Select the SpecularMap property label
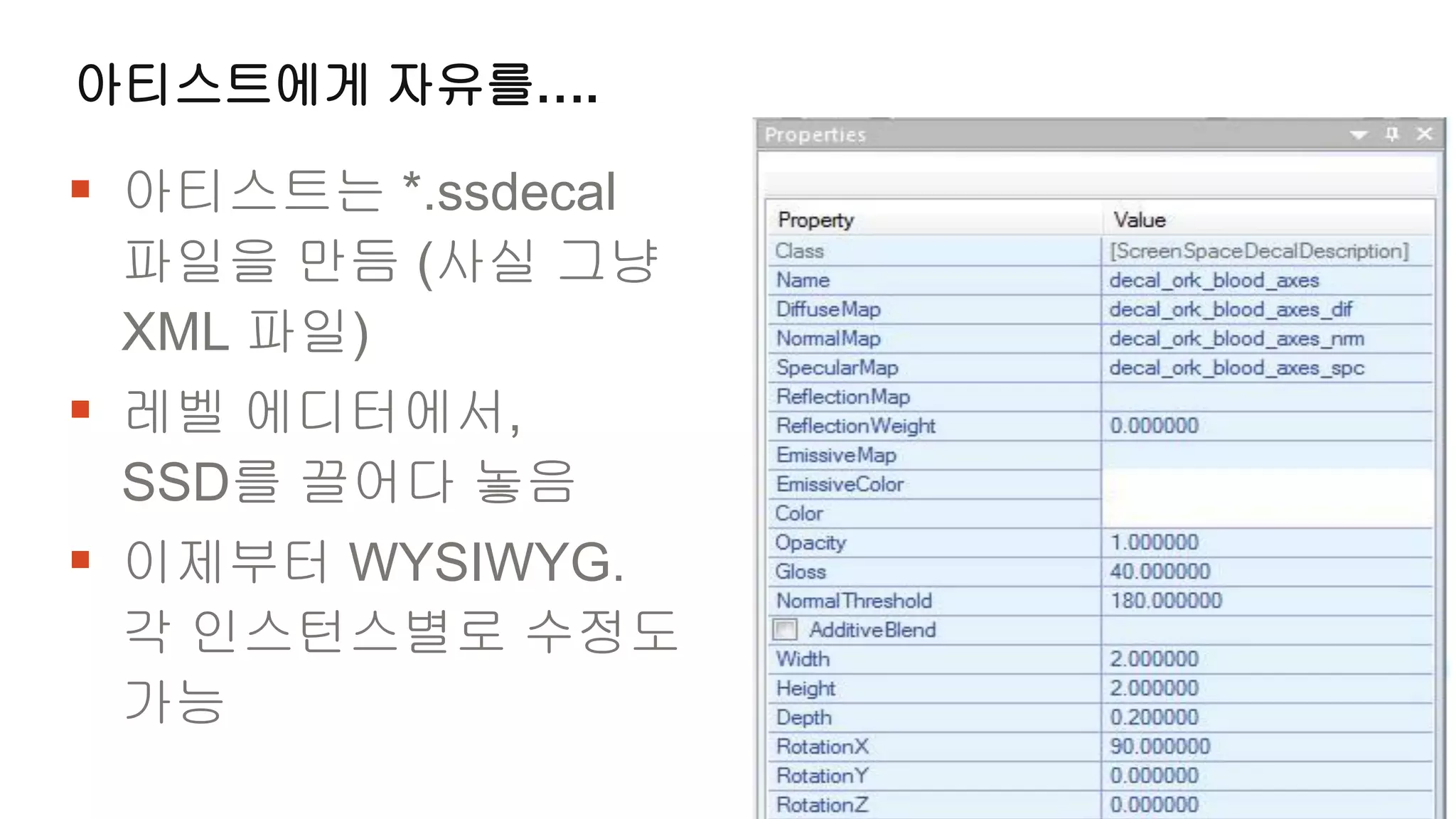The image size is (1456, 819). (837, 368)
